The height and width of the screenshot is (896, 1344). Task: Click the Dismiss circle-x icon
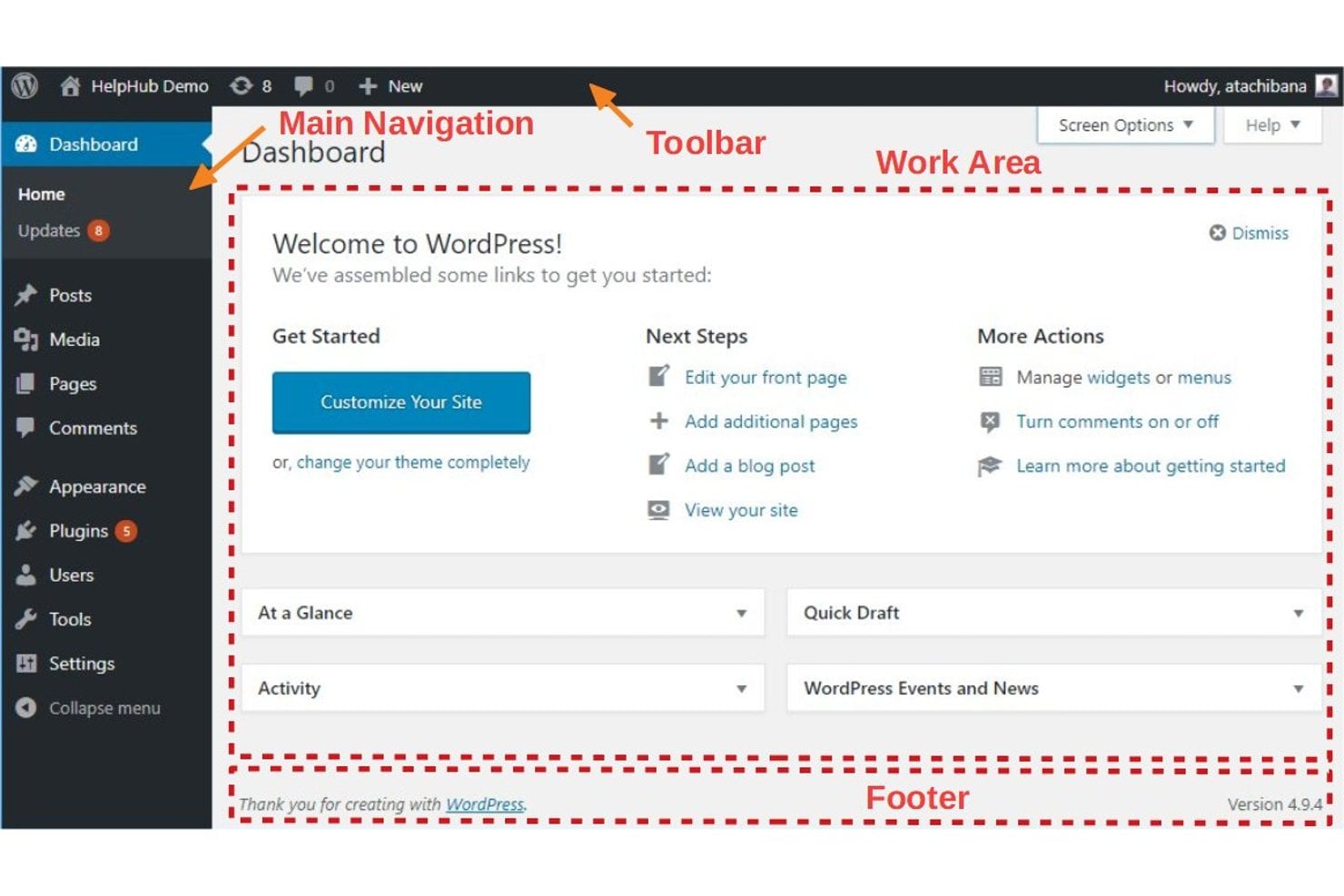[1218, 233]
